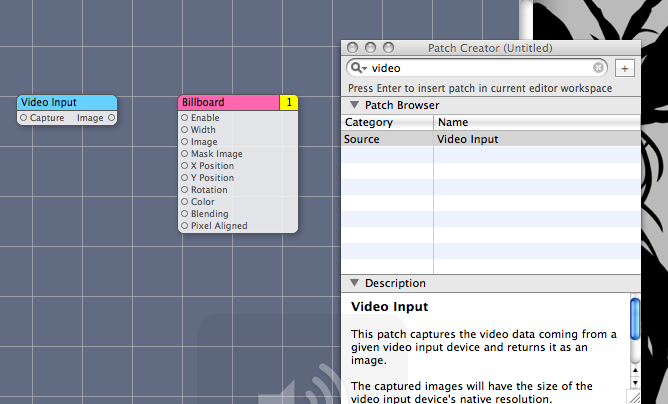Click the Mask Image input port
Screen dimensions: 668x404
[184, 153]
